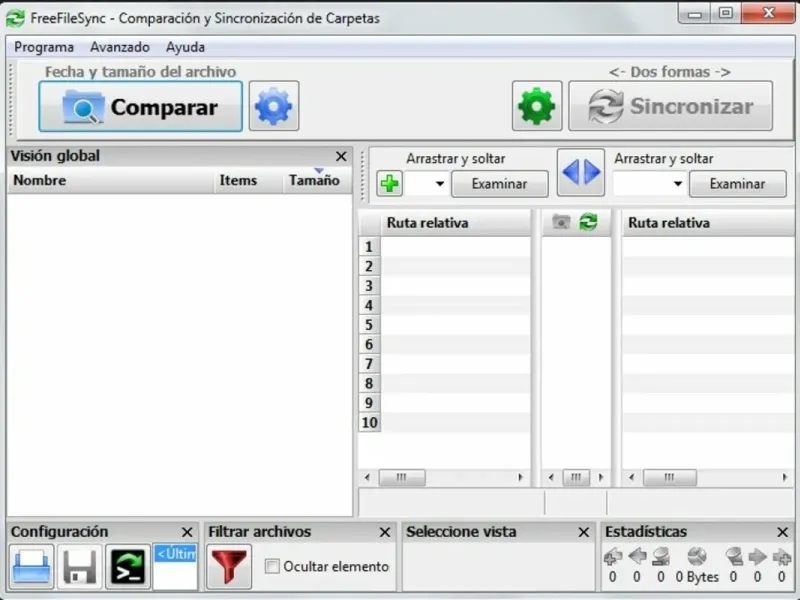Click left grid scroll right arrow
Image resolution: width=800 pixels, height=600 pixels.
pos(520,478)
